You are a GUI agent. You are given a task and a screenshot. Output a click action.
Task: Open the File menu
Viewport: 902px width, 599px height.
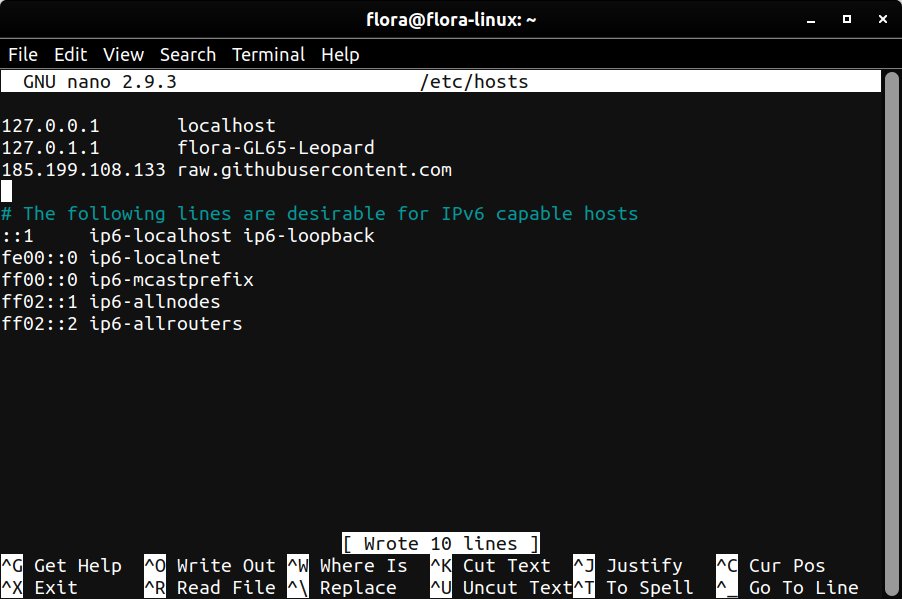pos(22,54)
